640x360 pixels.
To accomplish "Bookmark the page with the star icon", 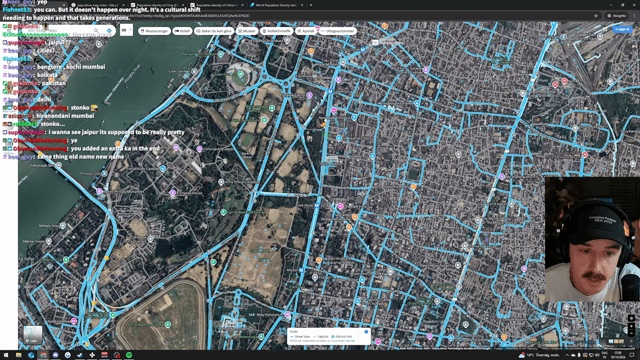I will point(596,16).
